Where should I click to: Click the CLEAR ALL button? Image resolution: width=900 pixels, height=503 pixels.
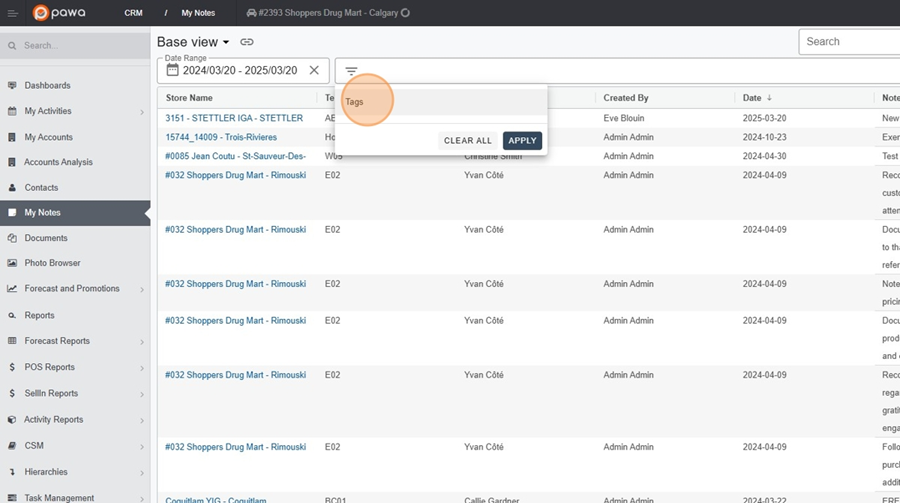(x=468, y=141)
